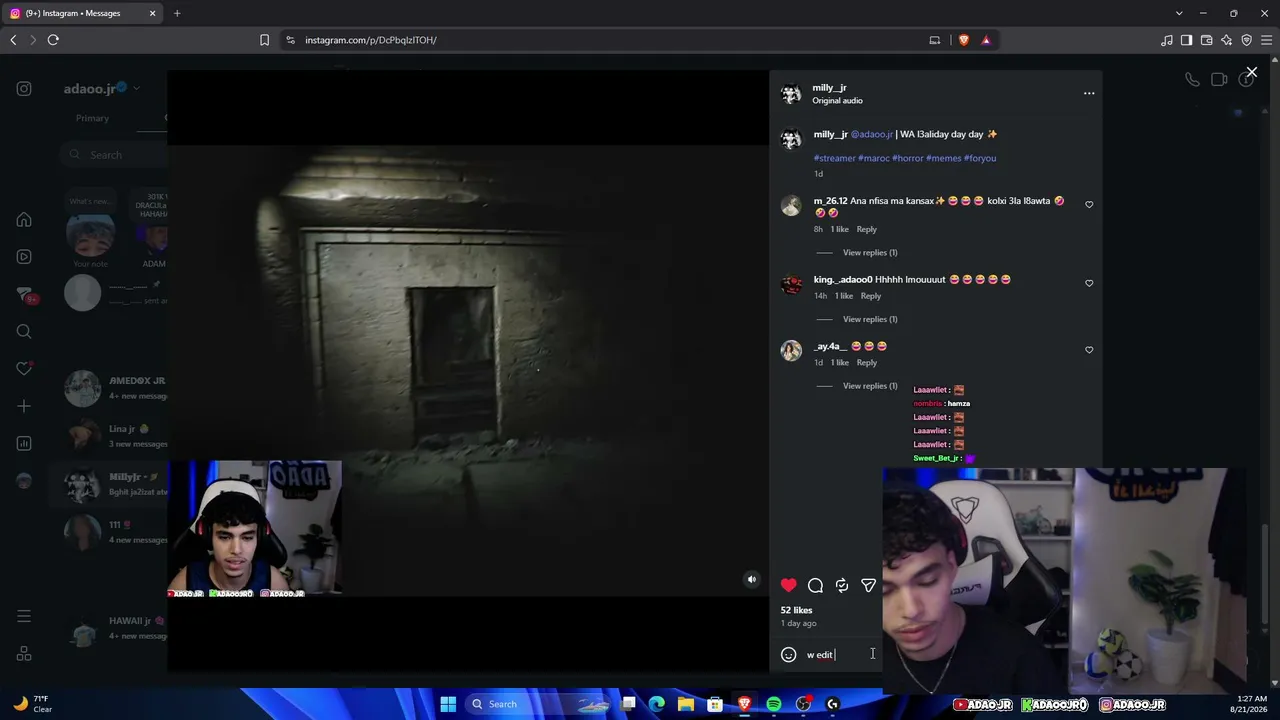Open the Dashboard chart icon in sidebar
This screenshot has height=720, width=1280.
[24, 443]
